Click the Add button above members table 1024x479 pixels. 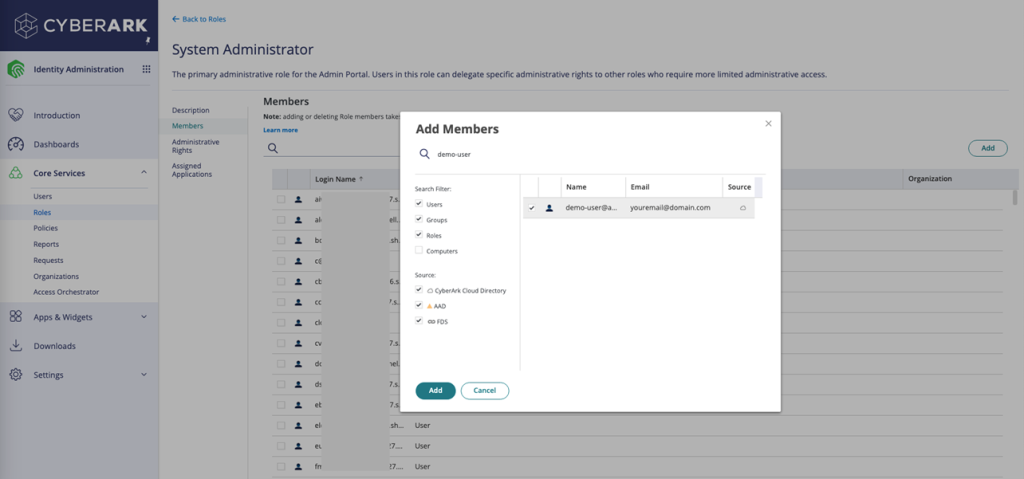(x=988, y=148)
